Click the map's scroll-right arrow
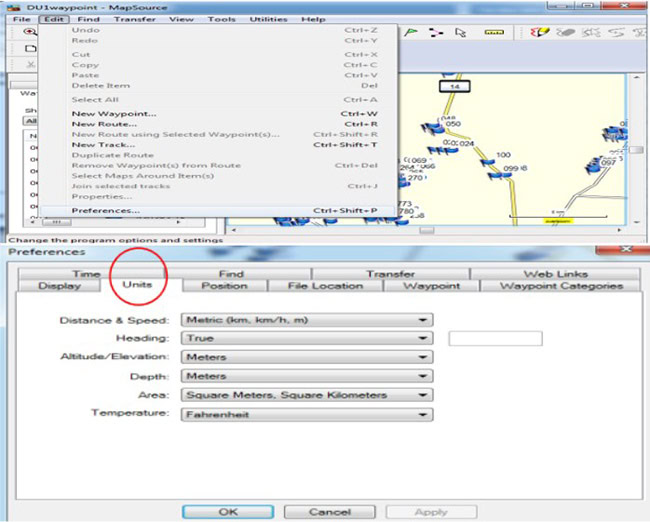This screenshot has width=650, height=522. click(619, 230)
